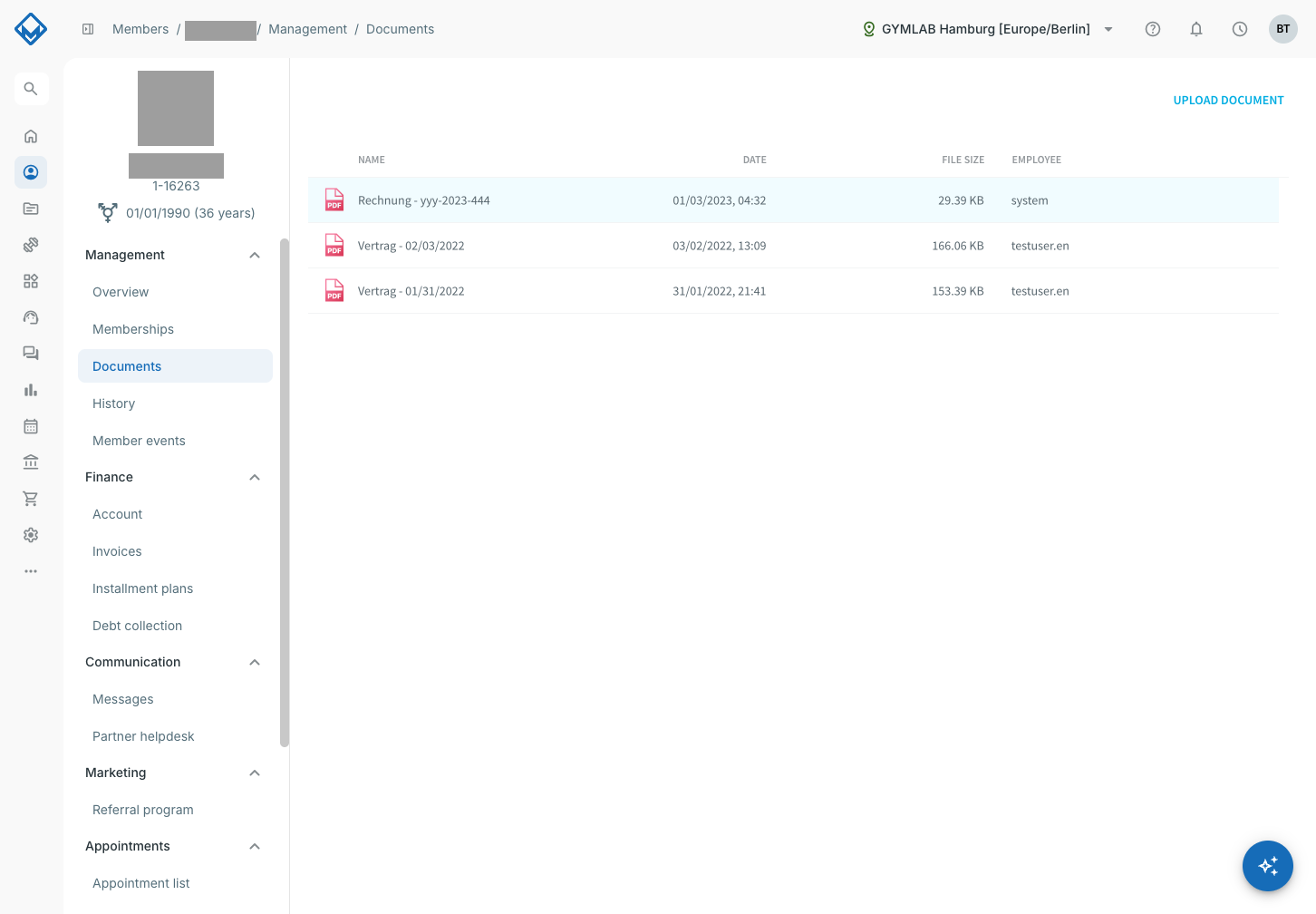Open the shopping cart icon
This screenshot has width=1316, height=914.
coord(31,499)
